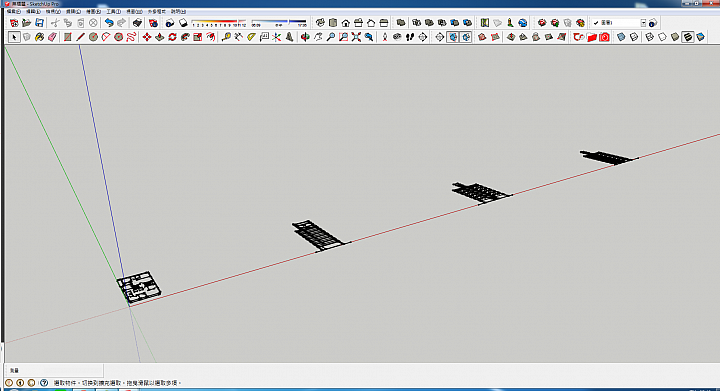Viewport: 720px width, 391px height.
Task: Select the Push/Pull tool
Action: point(160,37)
